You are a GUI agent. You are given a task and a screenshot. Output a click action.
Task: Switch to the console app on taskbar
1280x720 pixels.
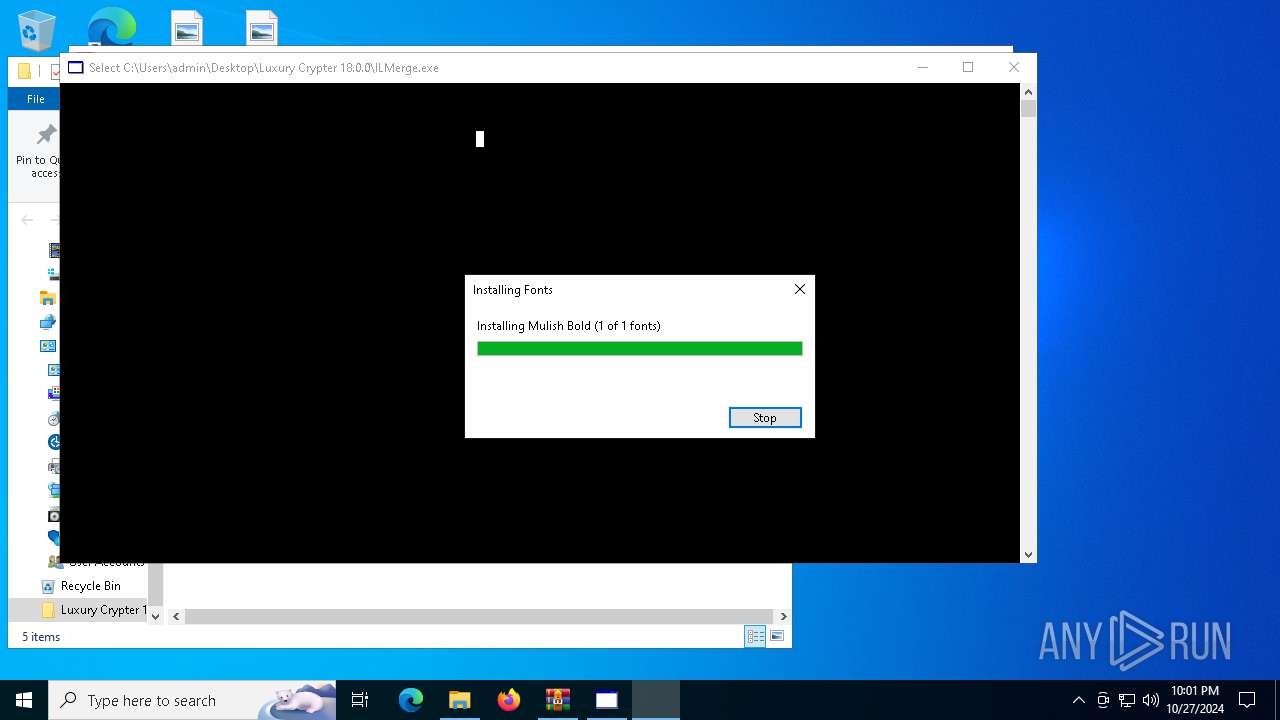coord(607,700)
